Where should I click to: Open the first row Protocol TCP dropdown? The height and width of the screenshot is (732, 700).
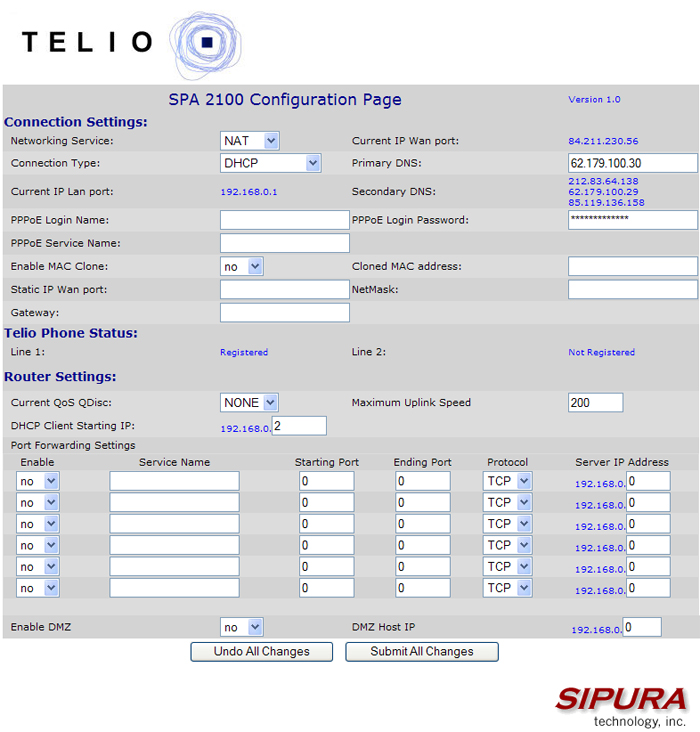click(x=508, y=481)
